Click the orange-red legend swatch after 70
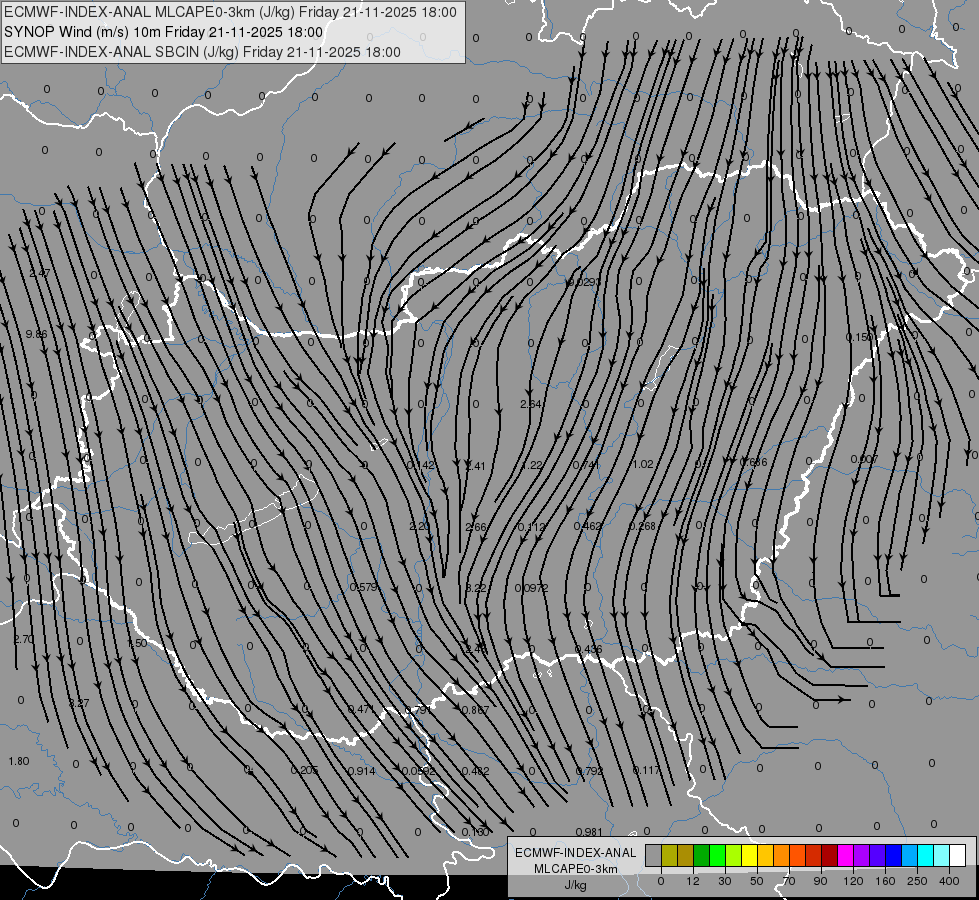Image resolution: width=979 pixels, height=900 pixels. pyautogui.click(x=798, y=855)
